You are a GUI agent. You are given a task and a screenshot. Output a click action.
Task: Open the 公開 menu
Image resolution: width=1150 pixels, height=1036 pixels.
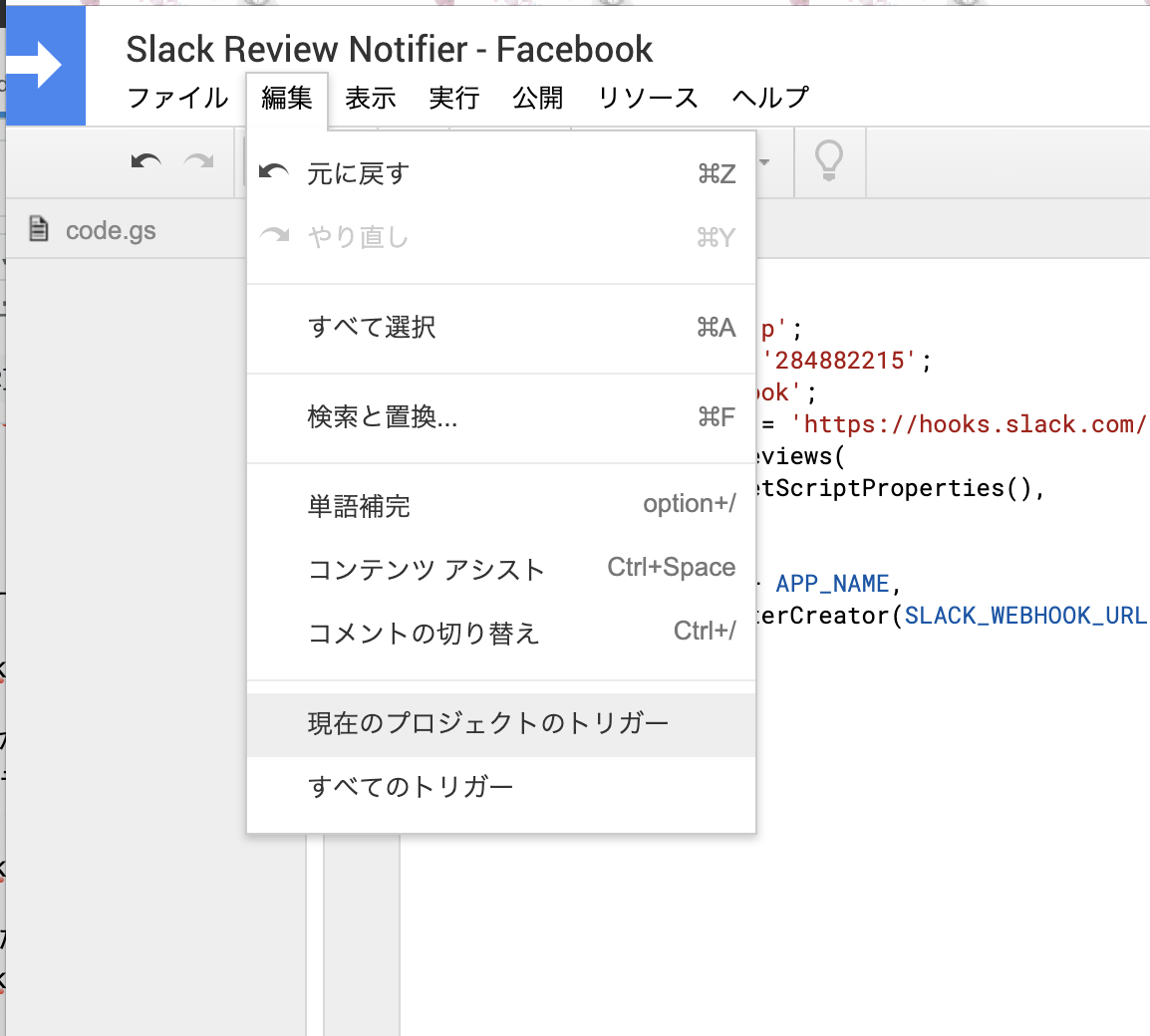tap(537, 98)
